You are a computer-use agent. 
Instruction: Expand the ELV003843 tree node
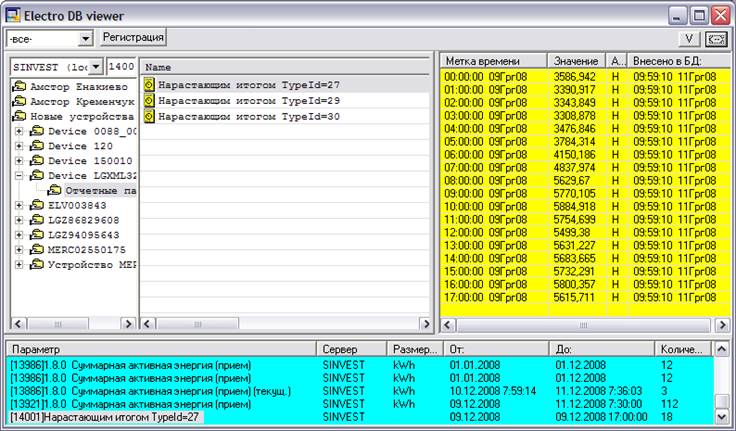(x=20, y=205)
